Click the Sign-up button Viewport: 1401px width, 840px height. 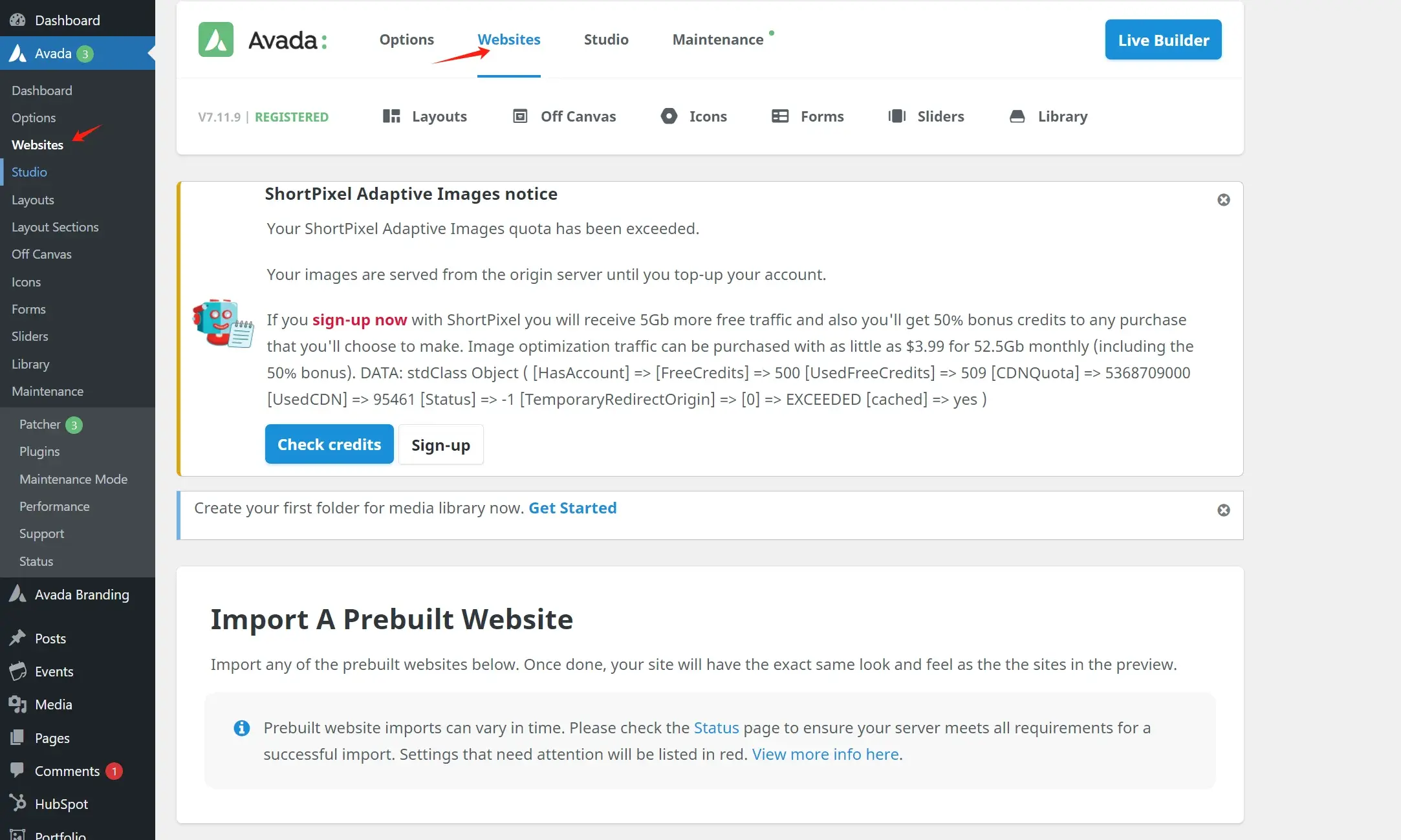440,445
